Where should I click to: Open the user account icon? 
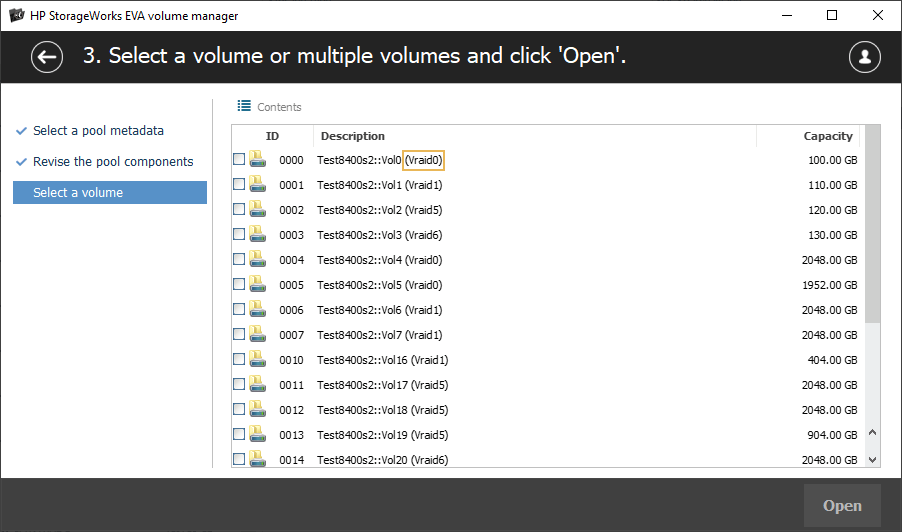click(x=864, y=57)
